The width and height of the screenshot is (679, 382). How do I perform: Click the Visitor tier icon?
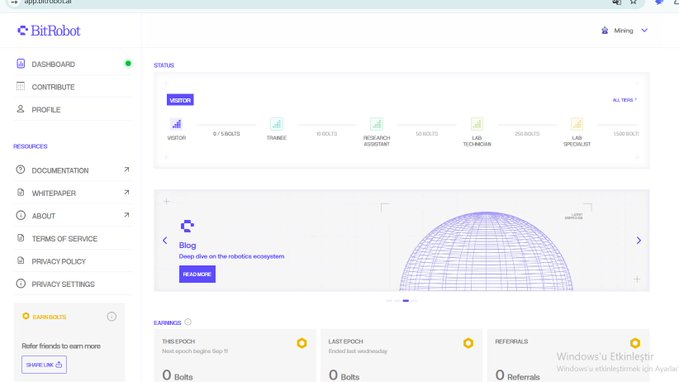click(176, 124)
